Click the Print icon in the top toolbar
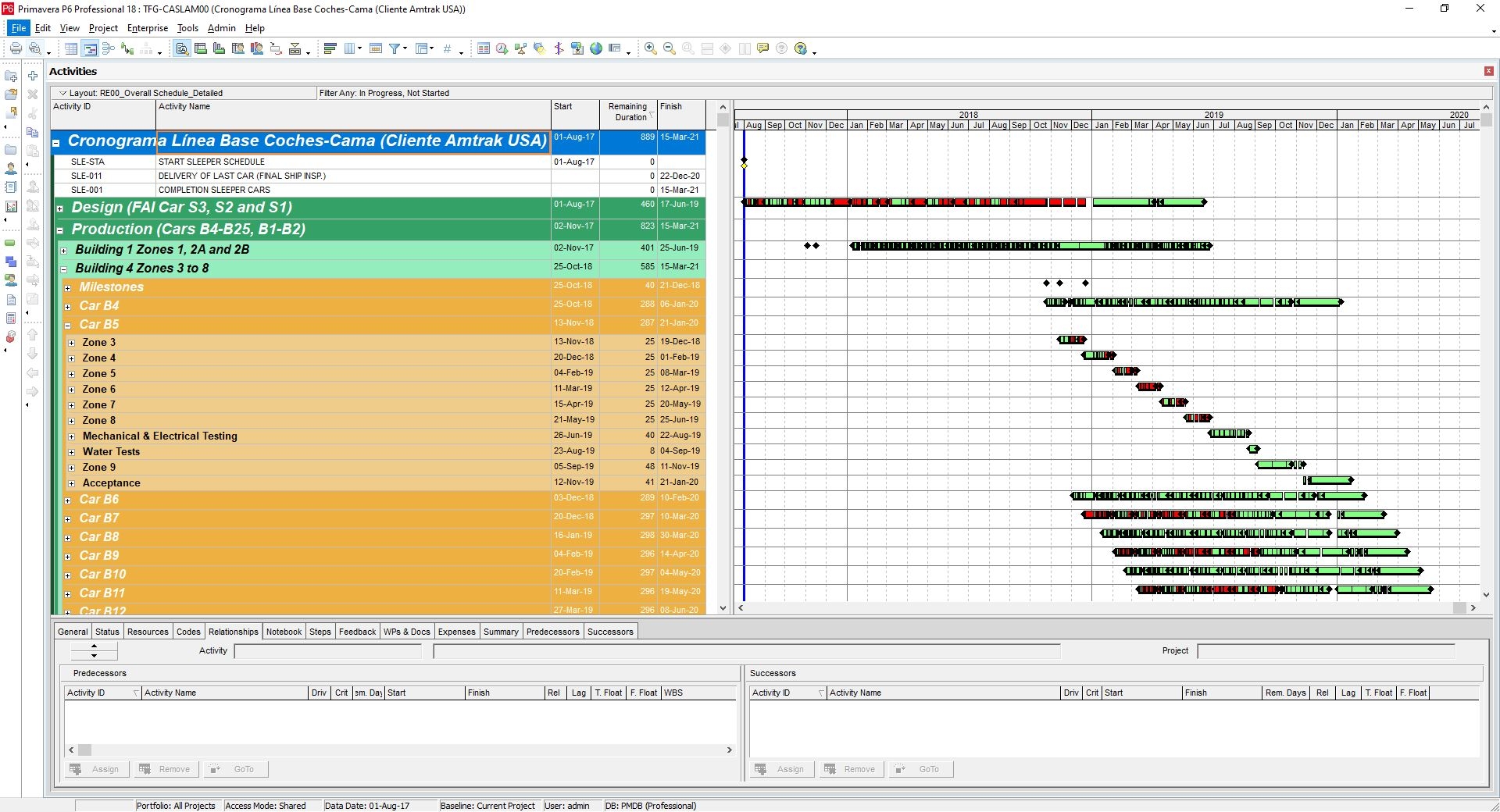1500x812 pixels. (x=15, y=48)
